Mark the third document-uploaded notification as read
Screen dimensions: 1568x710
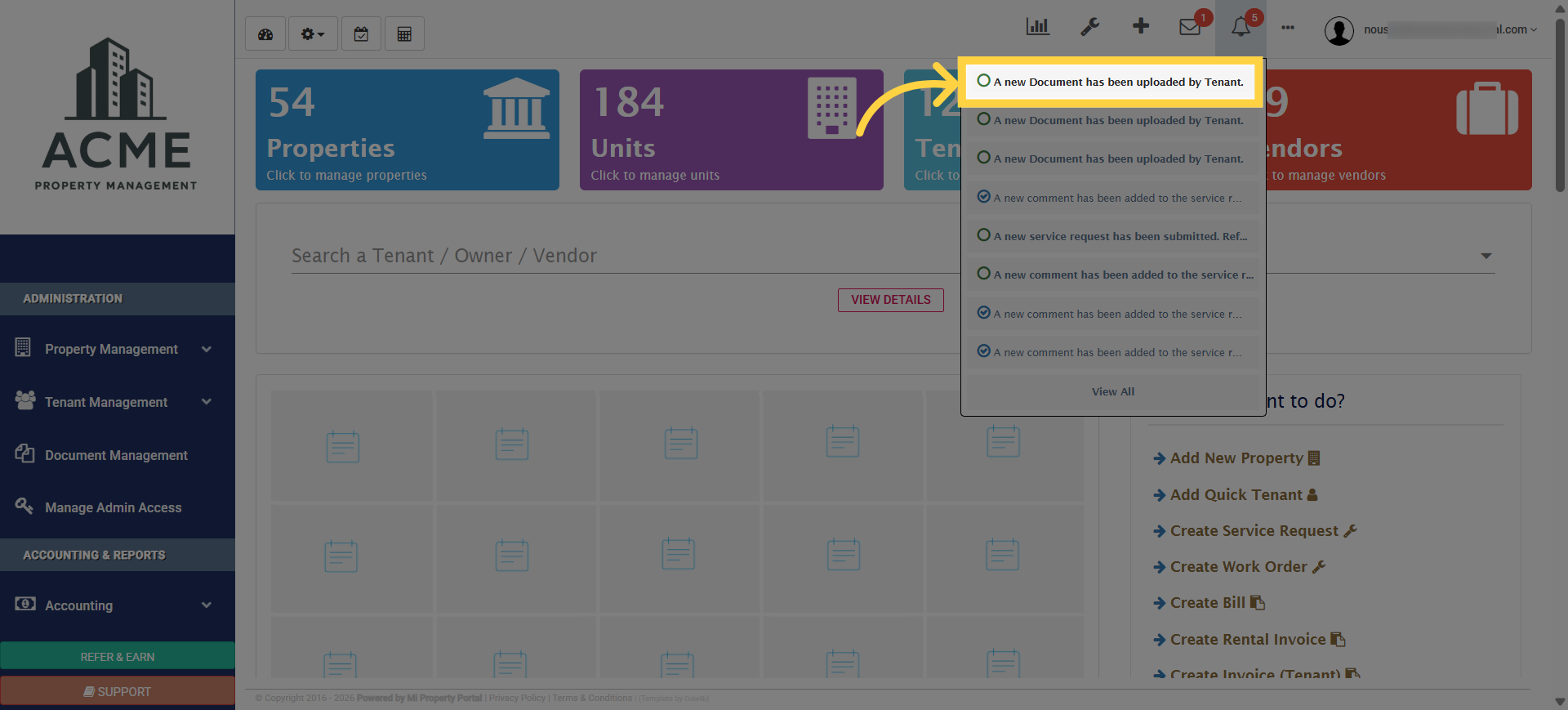[x=983, y=158]
